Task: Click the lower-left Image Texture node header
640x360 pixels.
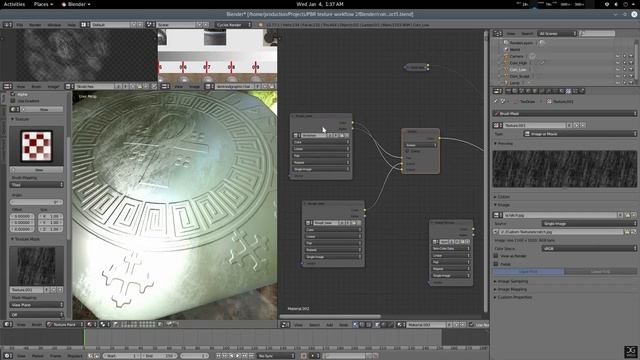Action: pyautogui.click(x=333, y=203)
